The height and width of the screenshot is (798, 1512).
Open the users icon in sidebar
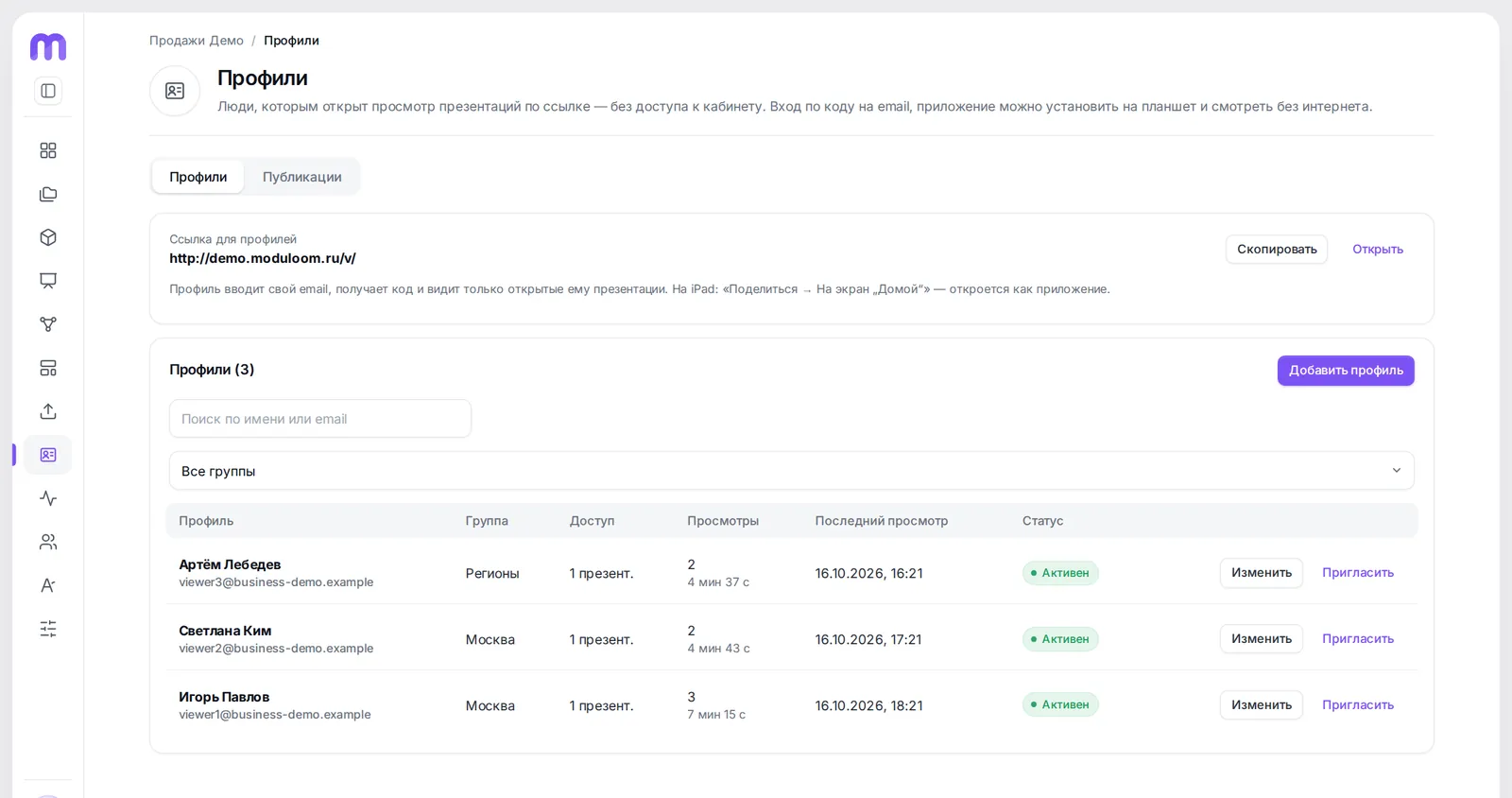pyautogui.click(x=48, y=542)
